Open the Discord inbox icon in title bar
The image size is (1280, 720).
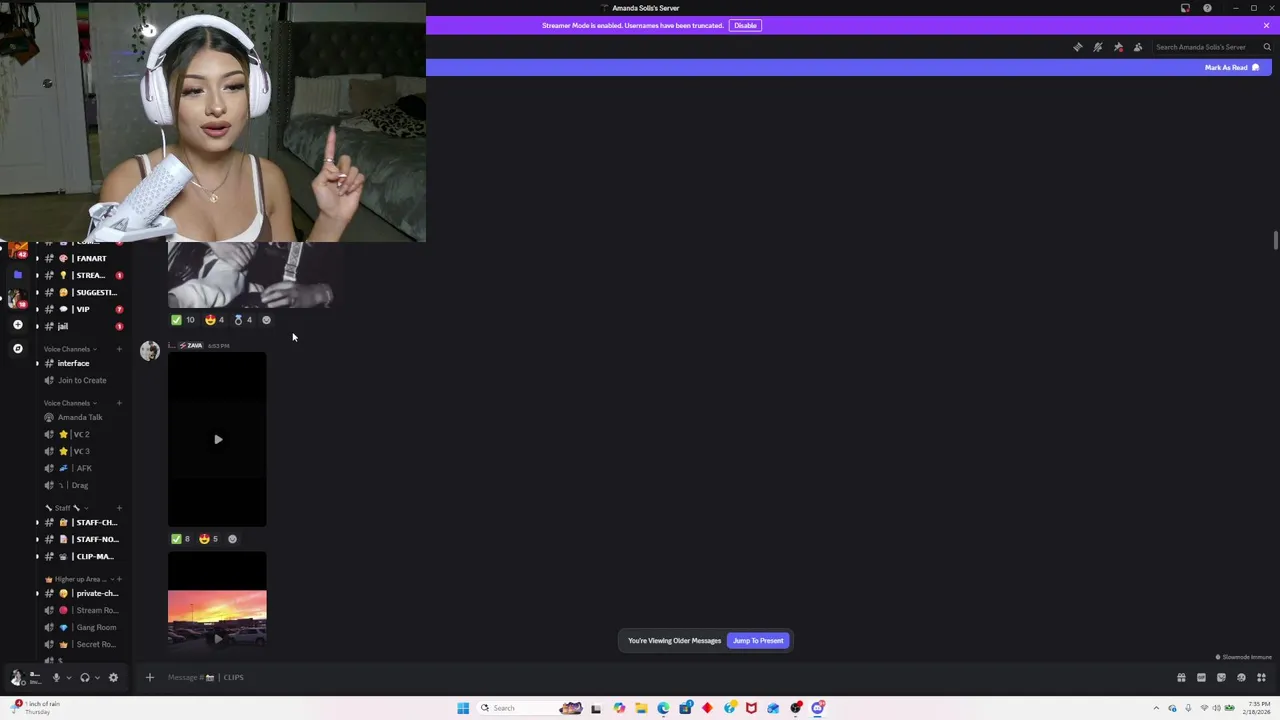point(1185,8)
